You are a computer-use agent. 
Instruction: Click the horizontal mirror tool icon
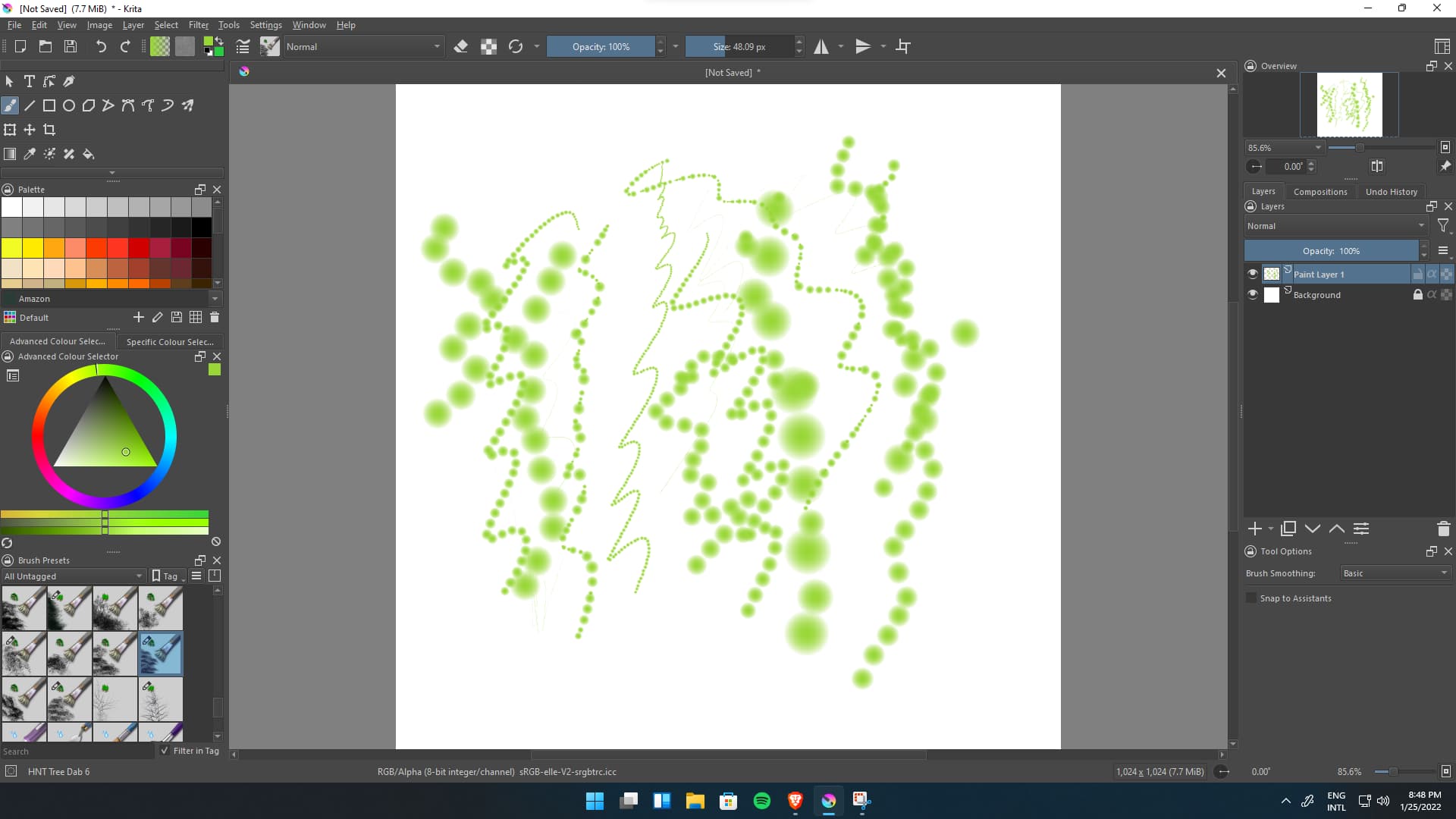[821, 46]
